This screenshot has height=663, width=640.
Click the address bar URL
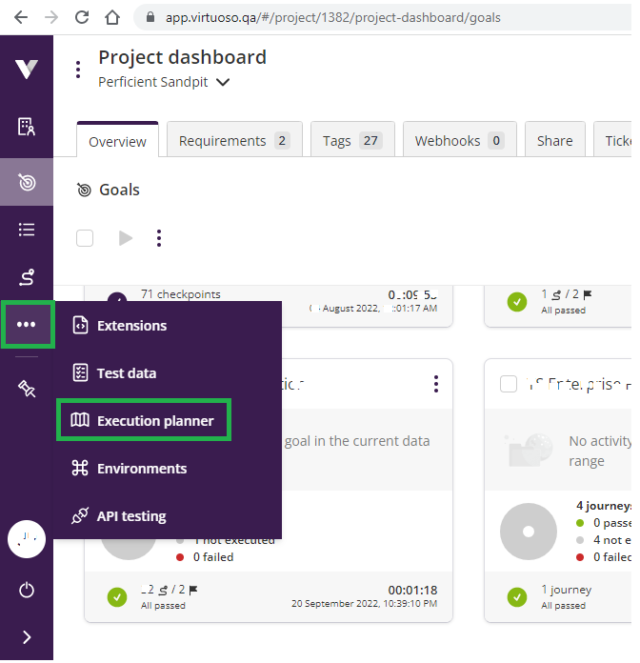coord(333,17)
